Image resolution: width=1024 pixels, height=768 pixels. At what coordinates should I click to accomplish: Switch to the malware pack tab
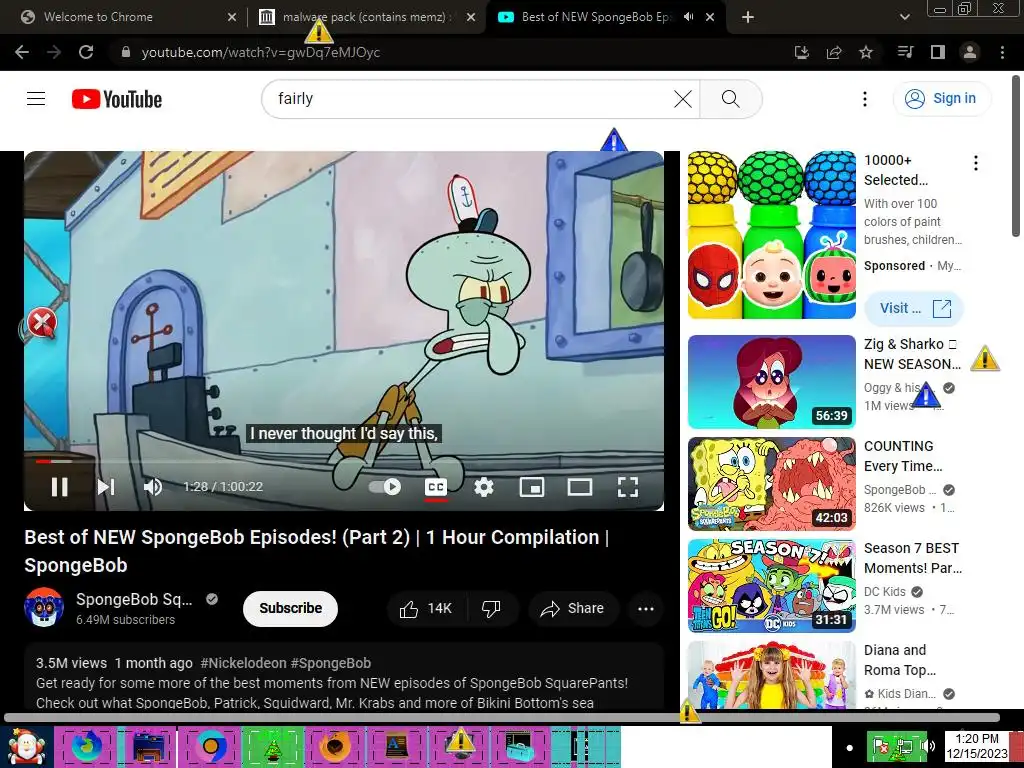tap(366, 17)
